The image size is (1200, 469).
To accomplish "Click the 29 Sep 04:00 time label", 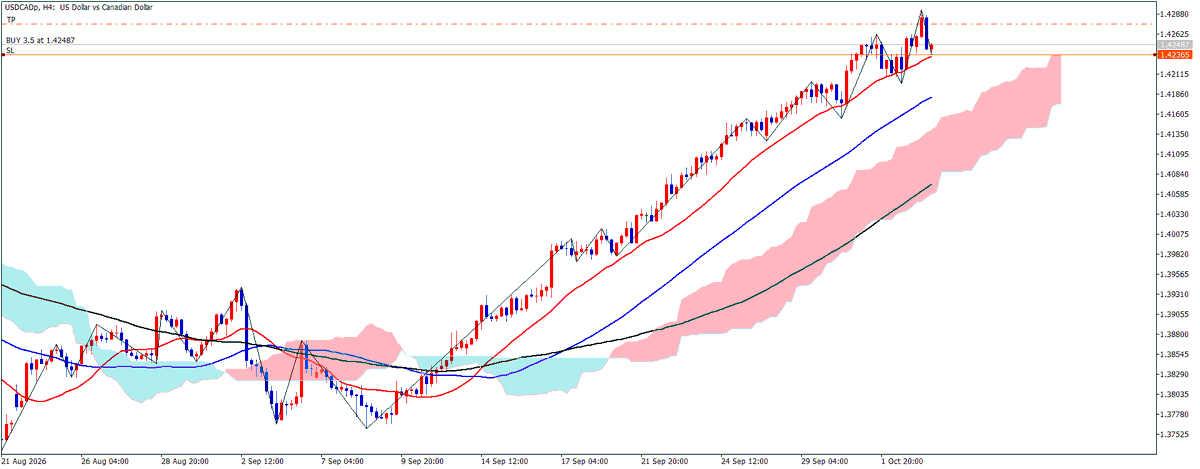I will pyautogui.click(x=825, y=462).
